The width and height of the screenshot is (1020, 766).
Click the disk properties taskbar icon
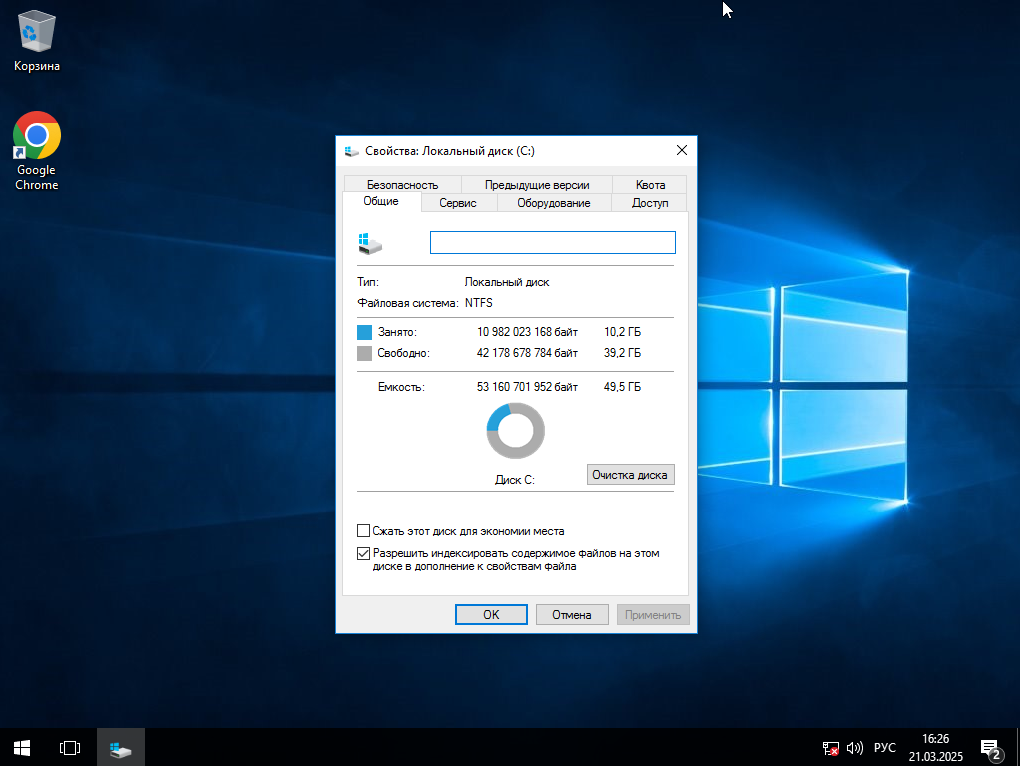tap(121, 747)
